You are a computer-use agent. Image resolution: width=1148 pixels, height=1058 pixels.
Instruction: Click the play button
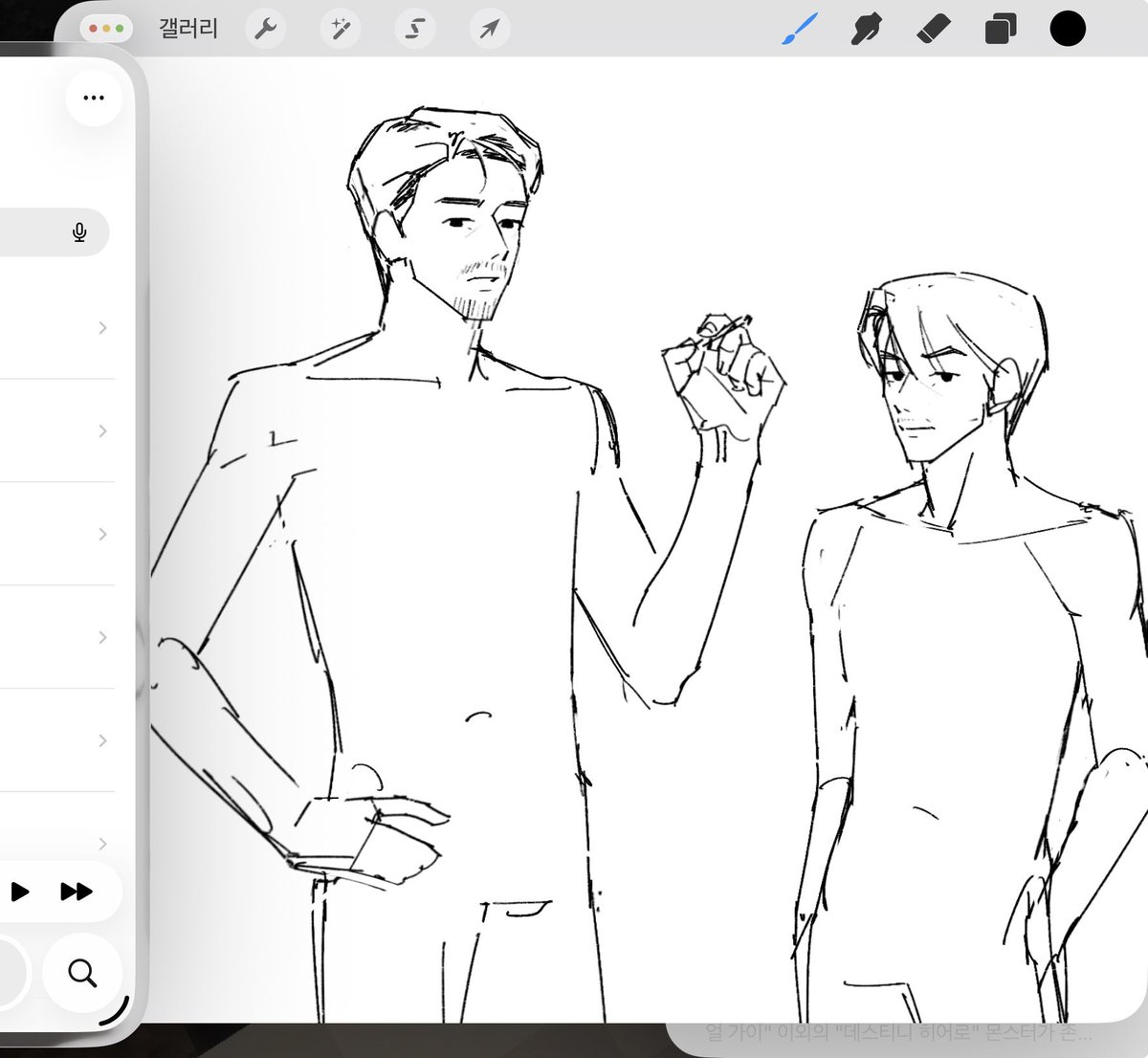[19, 893]
